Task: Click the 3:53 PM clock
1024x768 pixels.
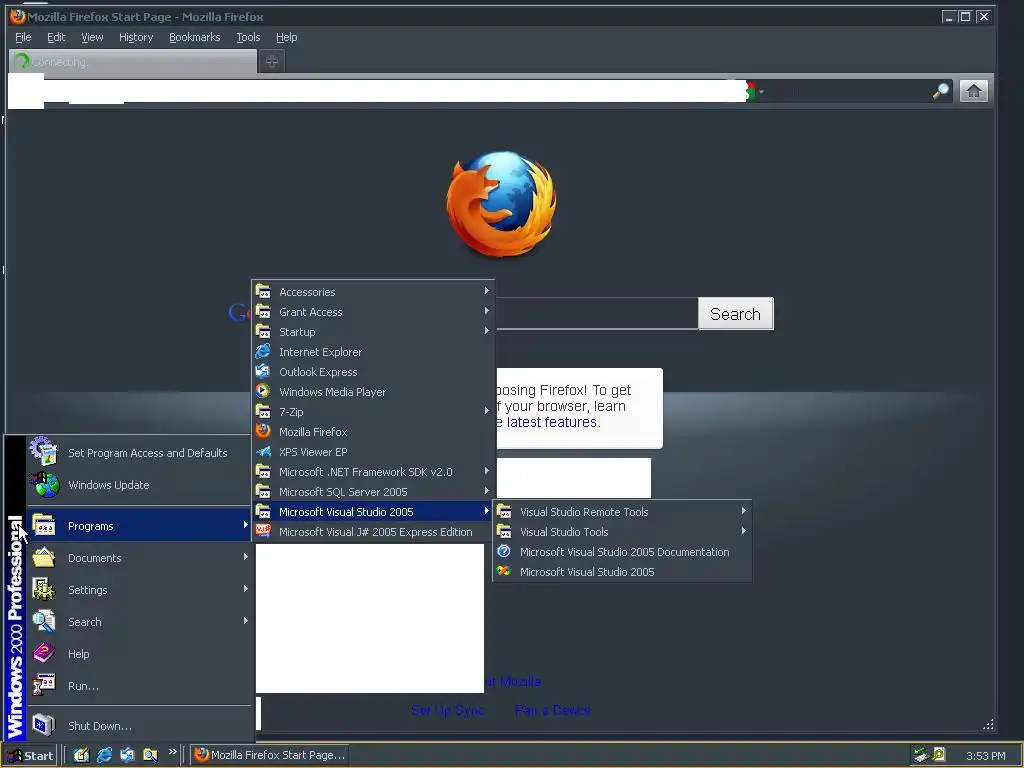Action: pyautogui.click(x=985, y=756)
